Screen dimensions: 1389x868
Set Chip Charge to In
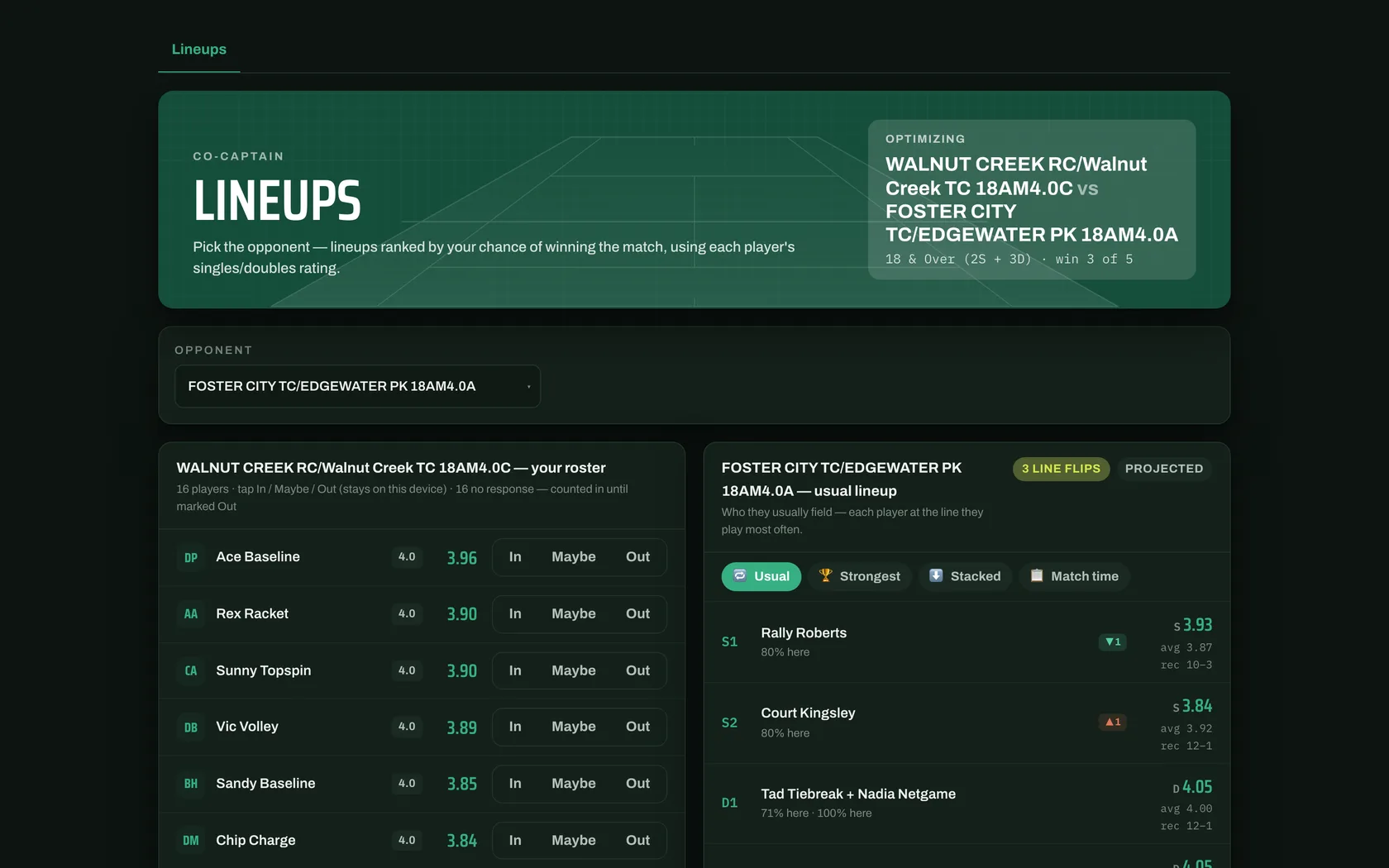point(515,841)
